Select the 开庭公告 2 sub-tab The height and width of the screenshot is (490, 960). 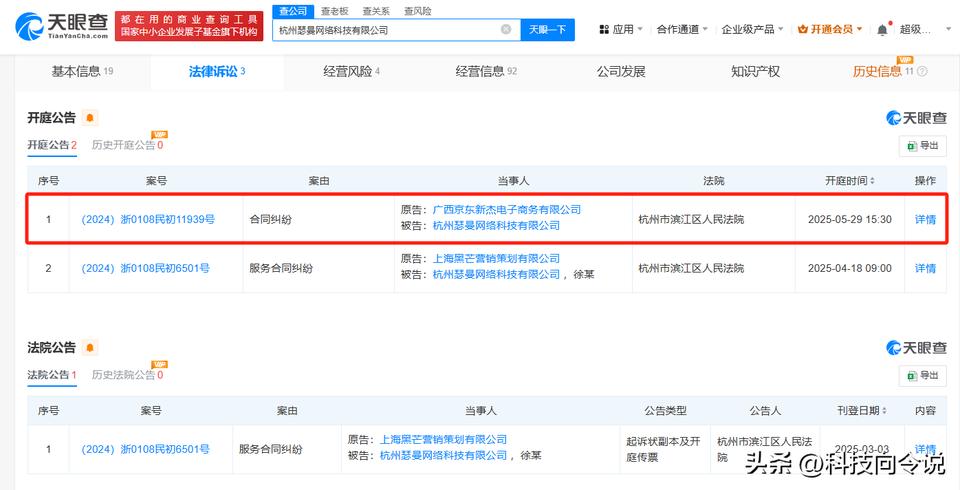(x=52, y=145)
